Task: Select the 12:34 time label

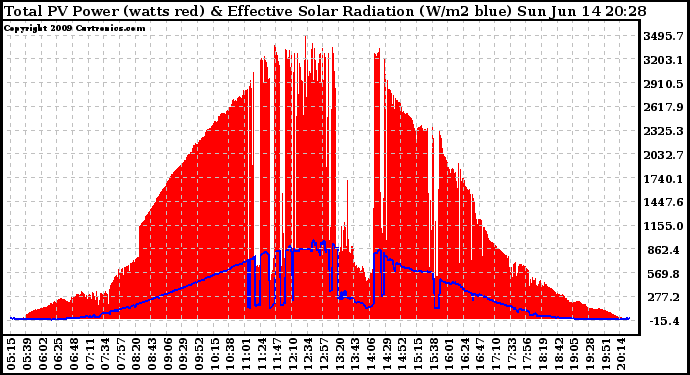Action: tap(308, 354)
